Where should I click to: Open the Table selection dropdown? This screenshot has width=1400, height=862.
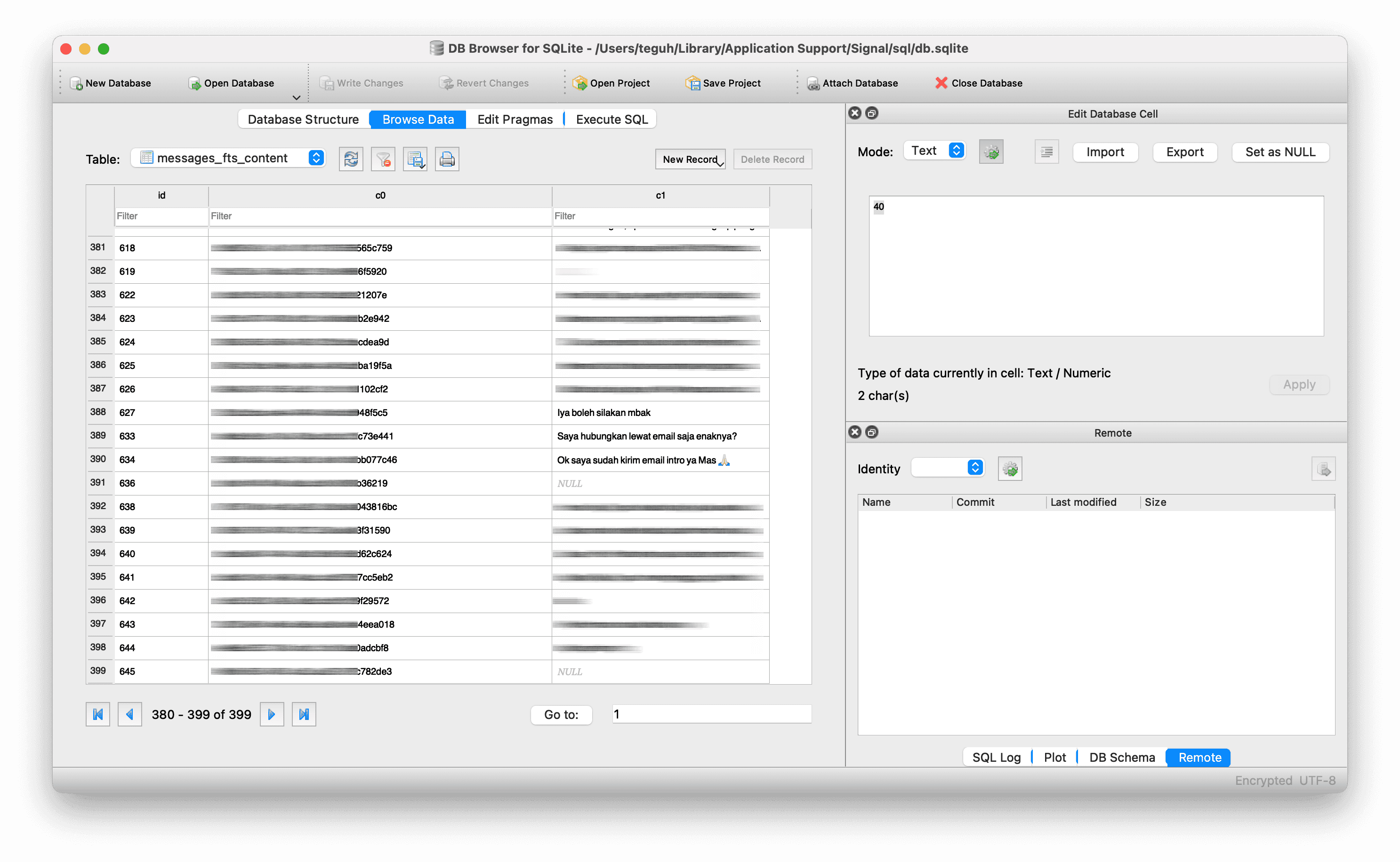[x=228, y=158]
